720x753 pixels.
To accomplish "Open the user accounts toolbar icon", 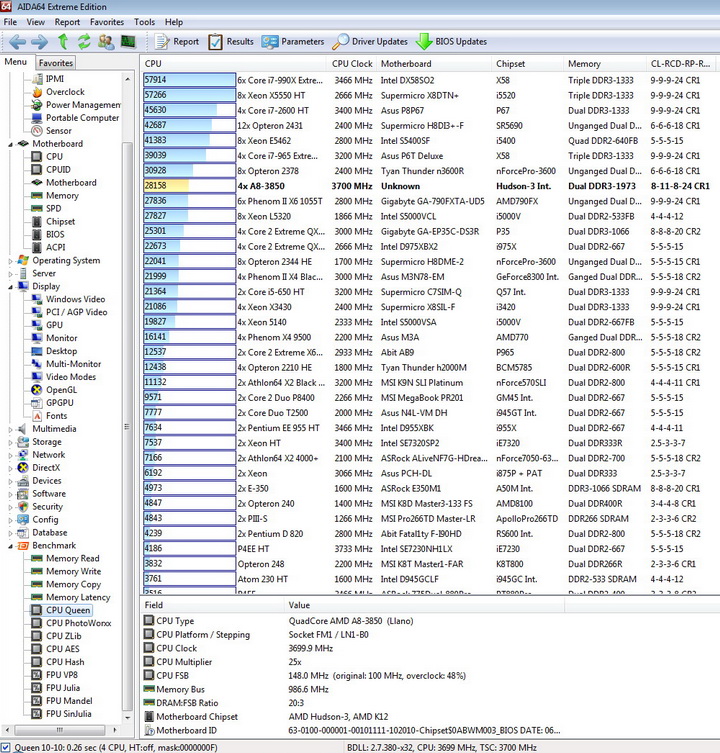I will pyautogui.click(x=106, y=42).
